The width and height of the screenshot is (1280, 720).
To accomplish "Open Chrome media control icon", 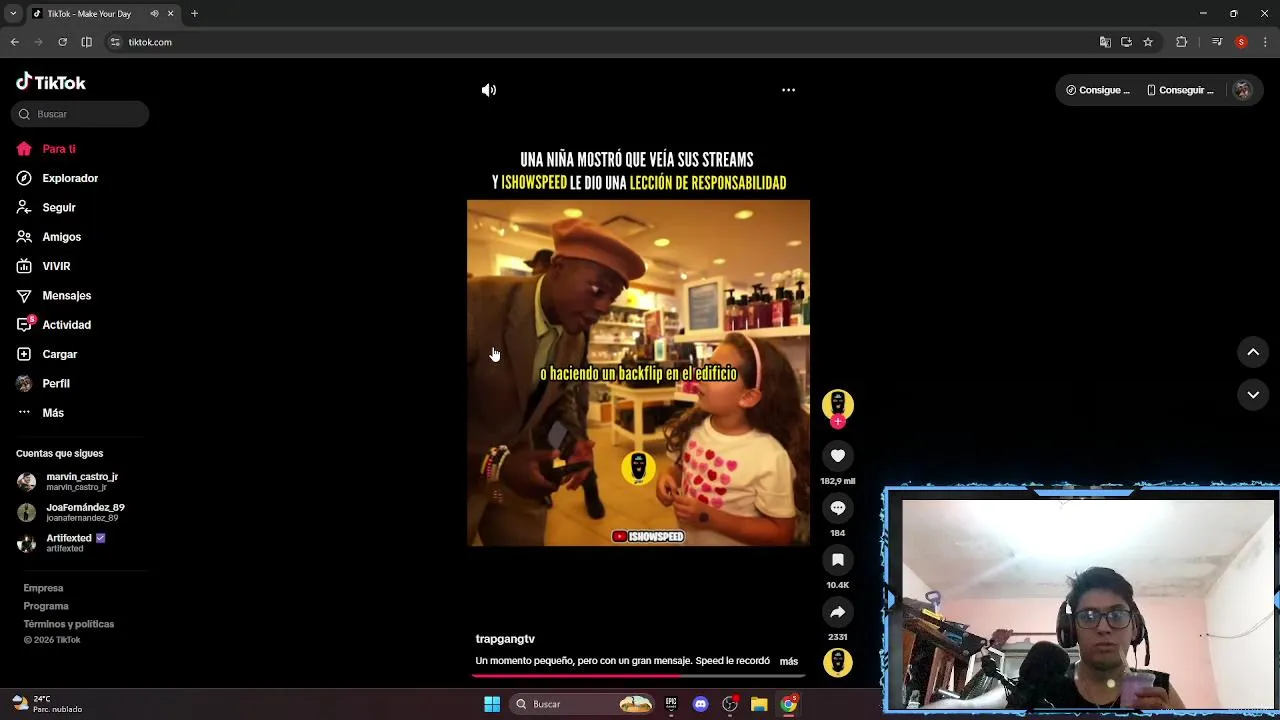I will pyautogui.click(x=1217, y=42).
